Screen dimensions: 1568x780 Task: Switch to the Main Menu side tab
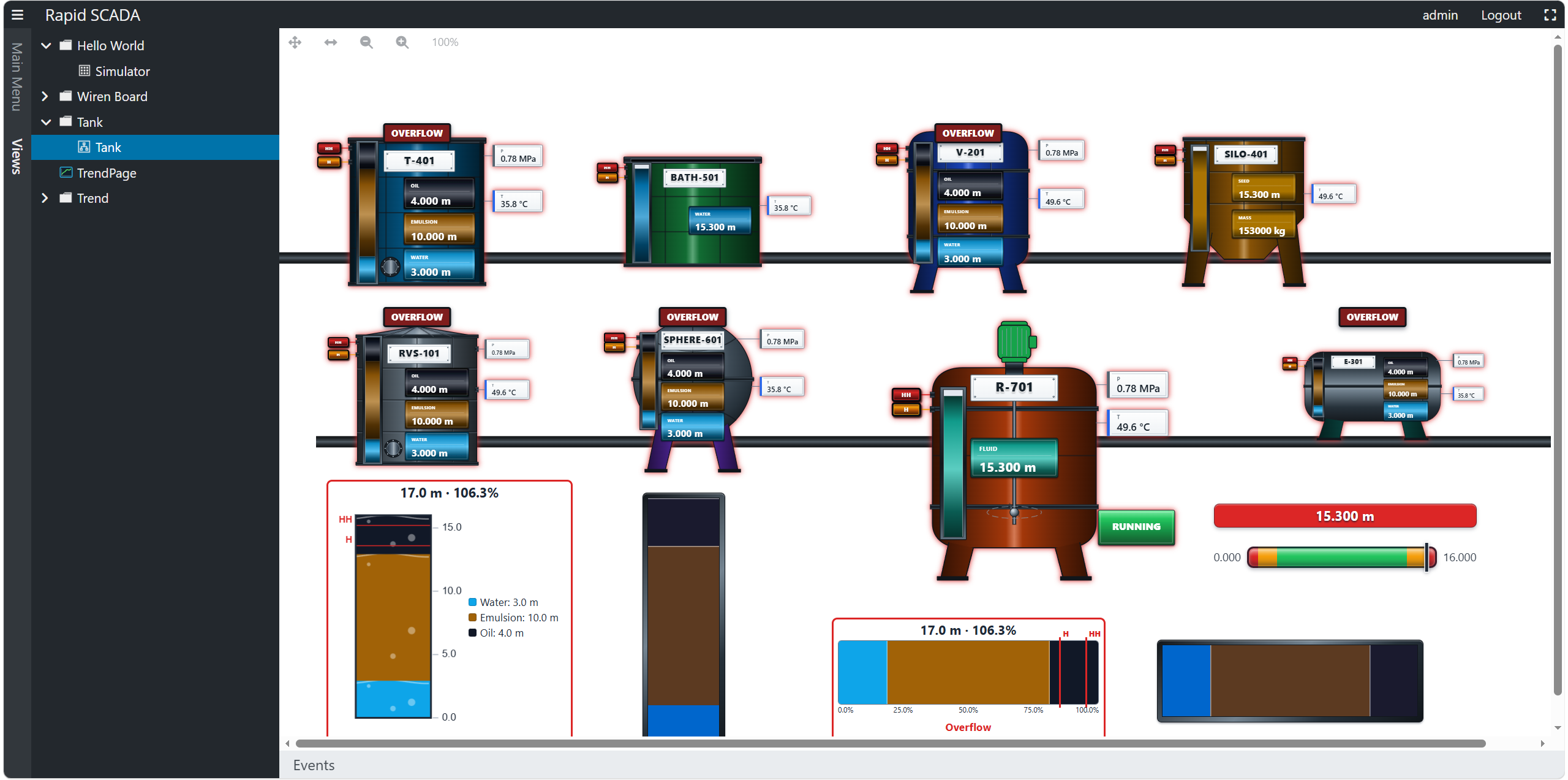point(17,77)
